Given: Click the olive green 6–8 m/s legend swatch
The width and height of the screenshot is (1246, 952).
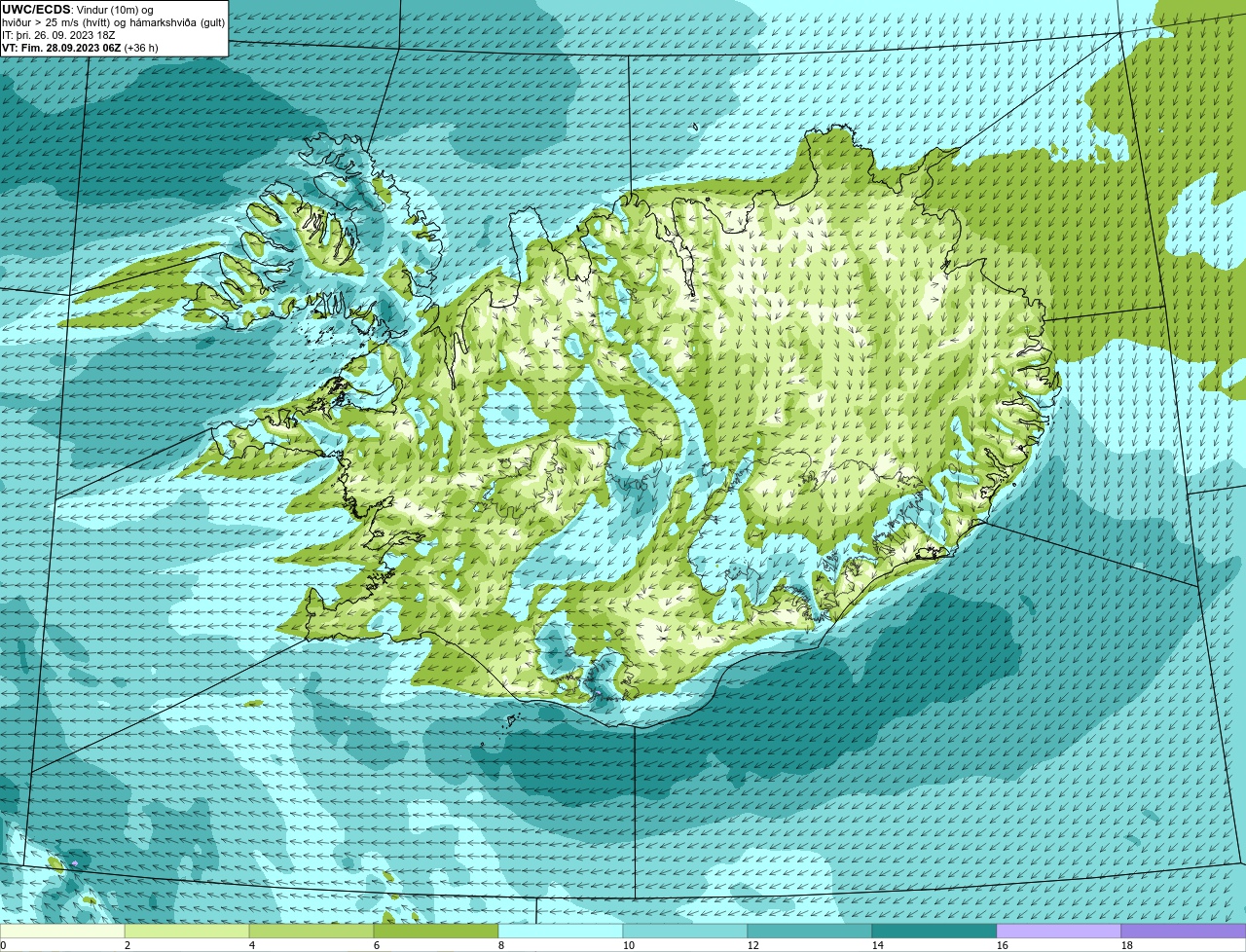Looking at the screenshot, I should pos(436,931).
